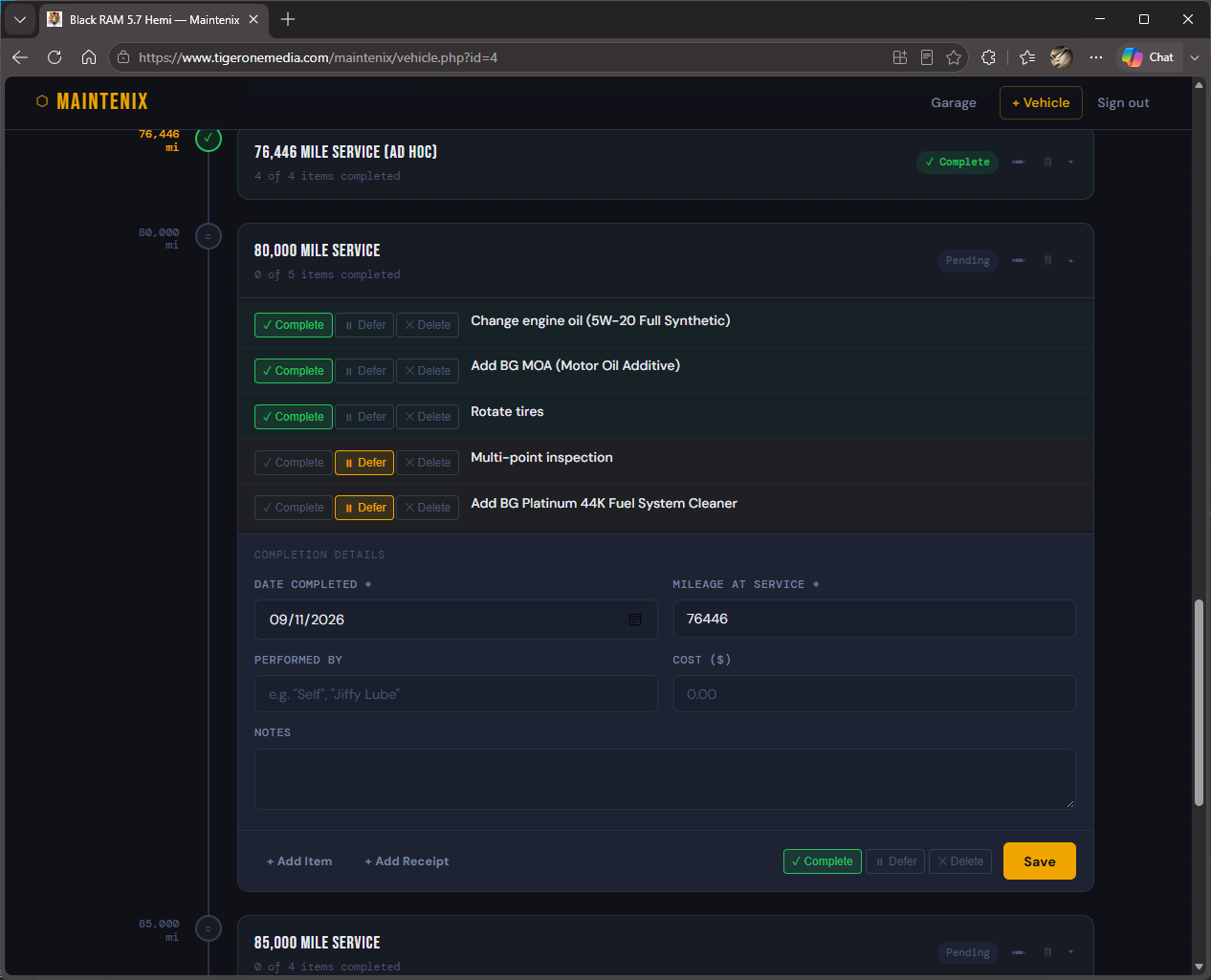Delete the Add BG MOA item
Image resolution: width=1211 pixels, height=980 pixels.
pyautogui.click(x=428, y=371)
